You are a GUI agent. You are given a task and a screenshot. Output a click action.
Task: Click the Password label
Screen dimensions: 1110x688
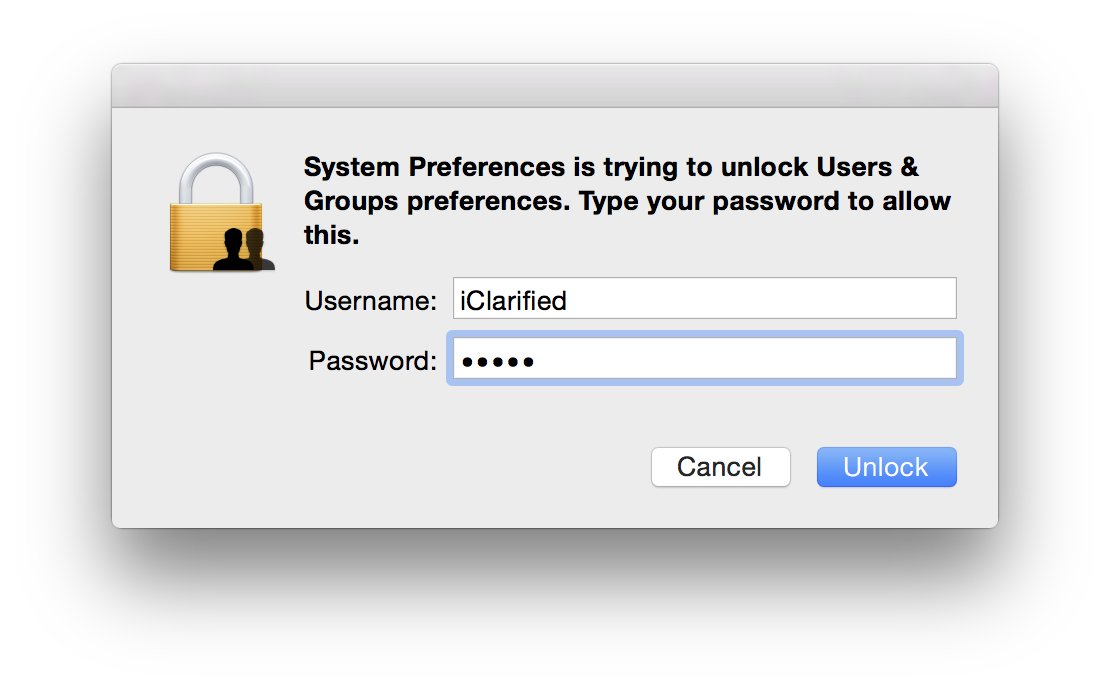pos(372,360)
